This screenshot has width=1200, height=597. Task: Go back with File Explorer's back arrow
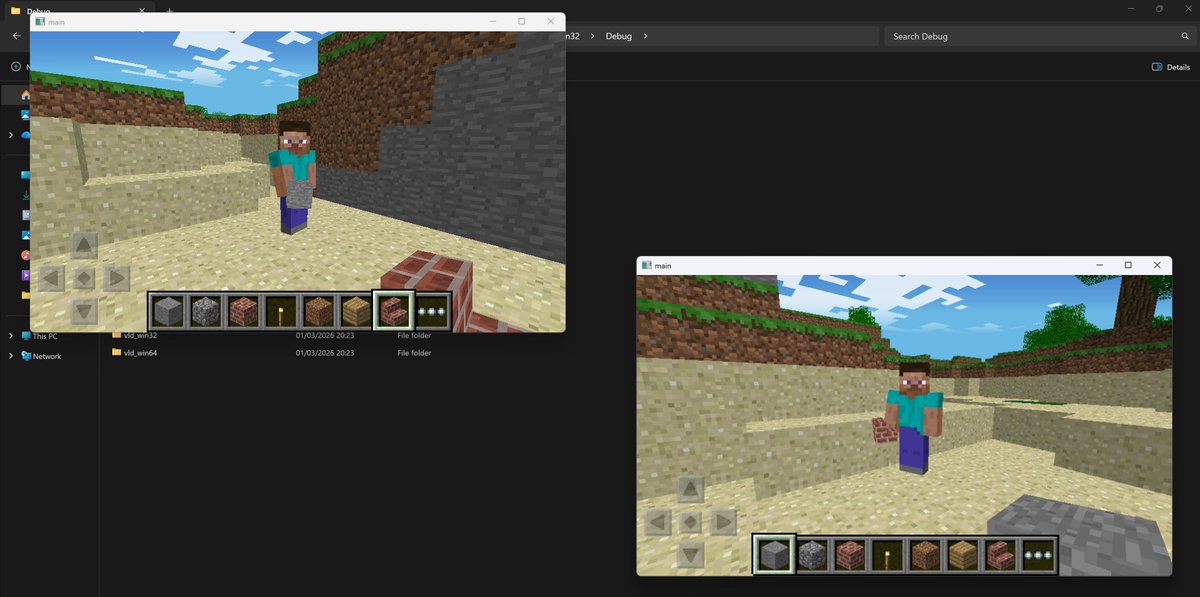(x=16, y=36)
